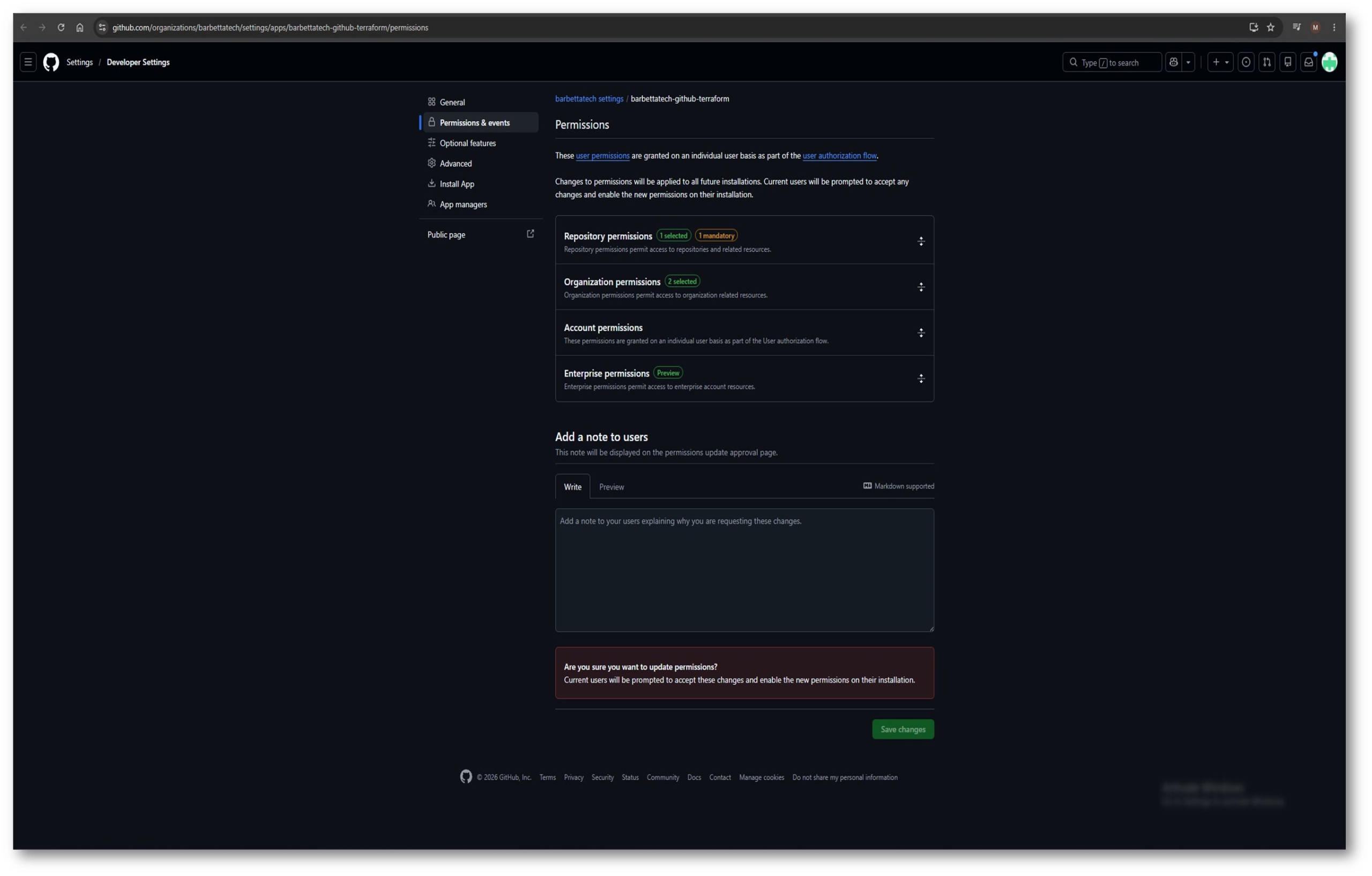This screenshot has height=876, width=1372.
Task: Click the 'Add a note to users' heading
Action: (x=601, y=437)
